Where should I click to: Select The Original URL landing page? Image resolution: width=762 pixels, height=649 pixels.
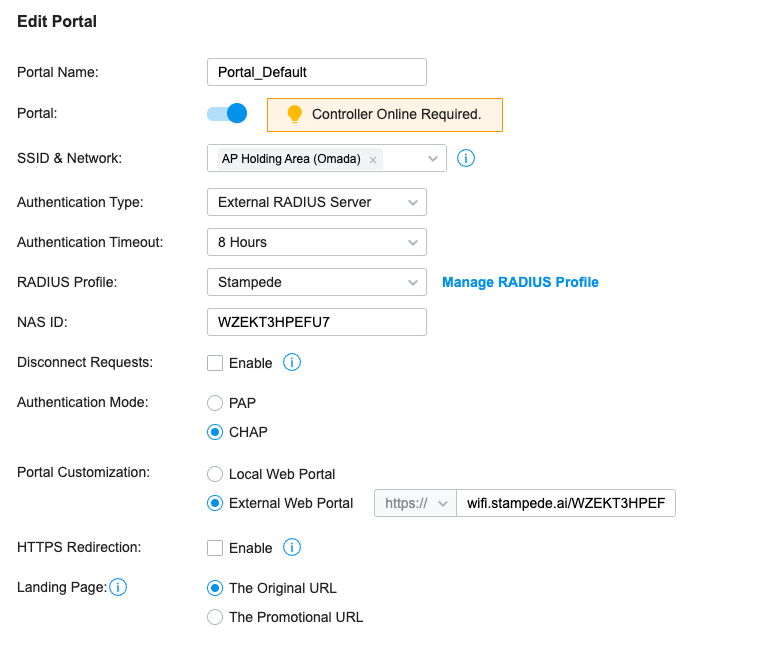[215, 588]
